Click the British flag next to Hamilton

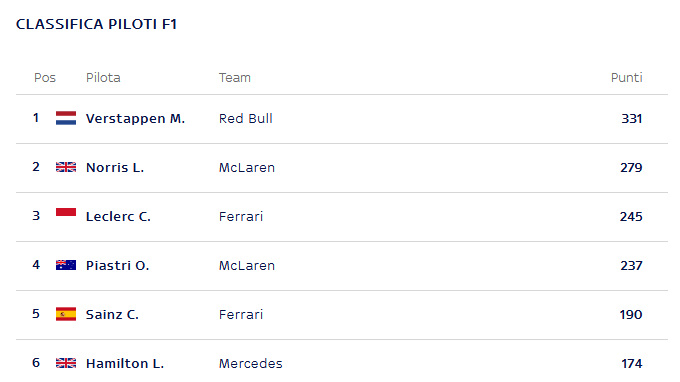click(66, 363)
